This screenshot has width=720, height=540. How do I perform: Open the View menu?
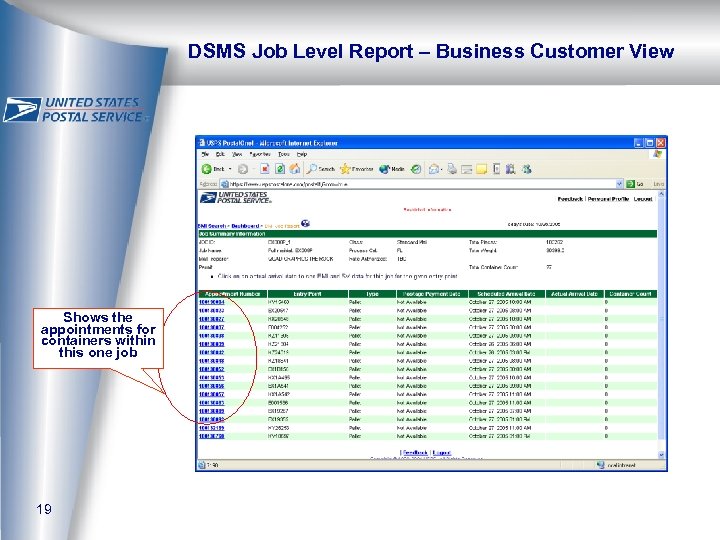(x=237, y=154)
